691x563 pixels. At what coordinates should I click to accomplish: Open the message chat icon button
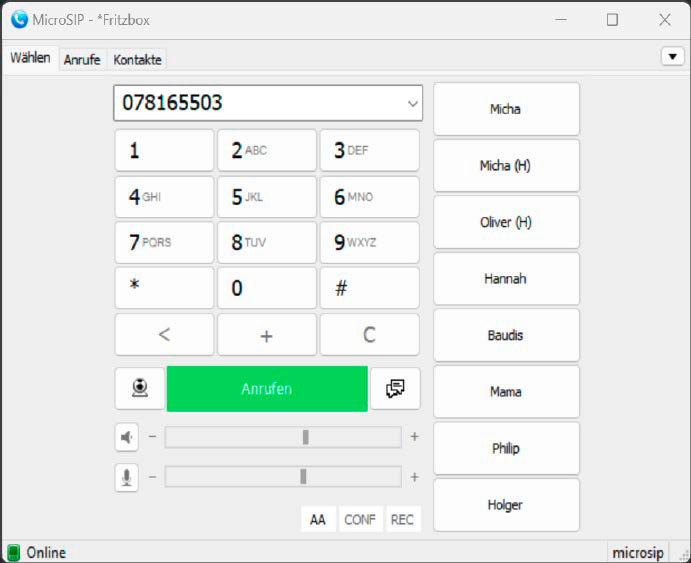tap(395, 388)
